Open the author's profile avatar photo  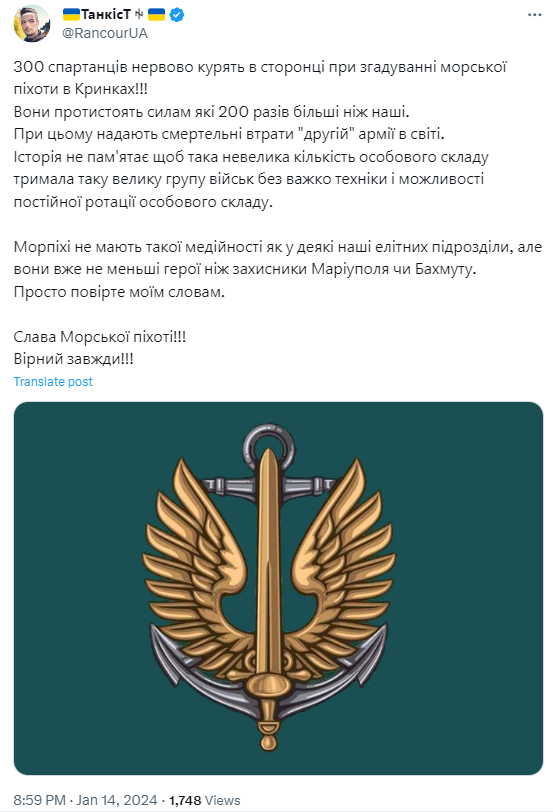32,24
